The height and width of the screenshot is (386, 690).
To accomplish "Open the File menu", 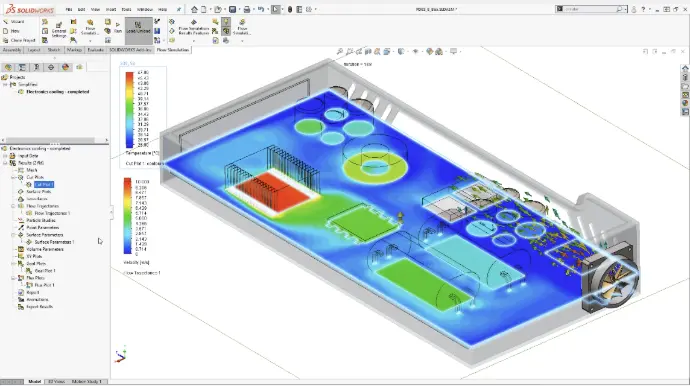I will 69,9.
